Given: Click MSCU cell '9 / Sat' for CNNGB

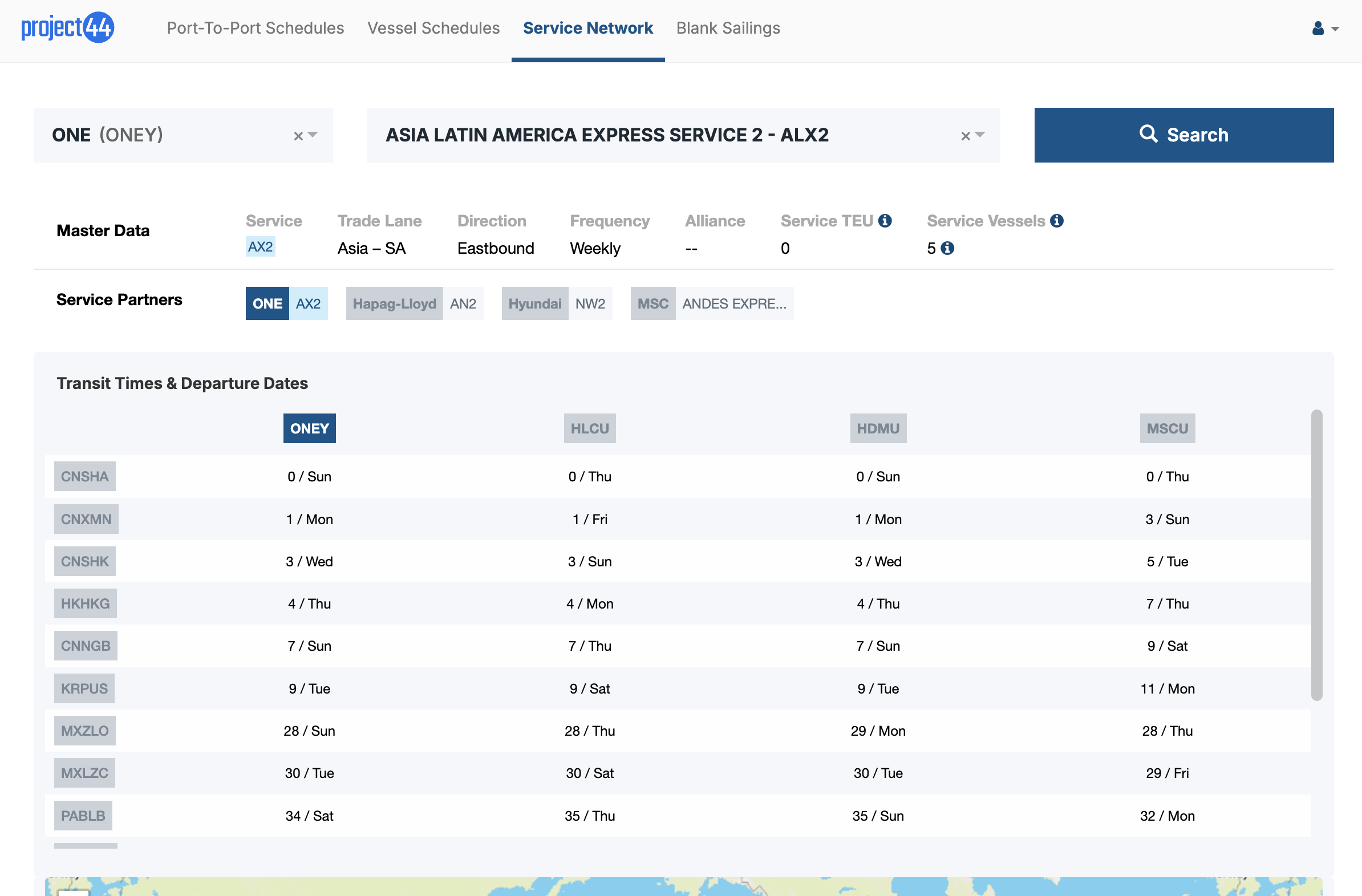Looking at the screenshot, I should 1167,646.
